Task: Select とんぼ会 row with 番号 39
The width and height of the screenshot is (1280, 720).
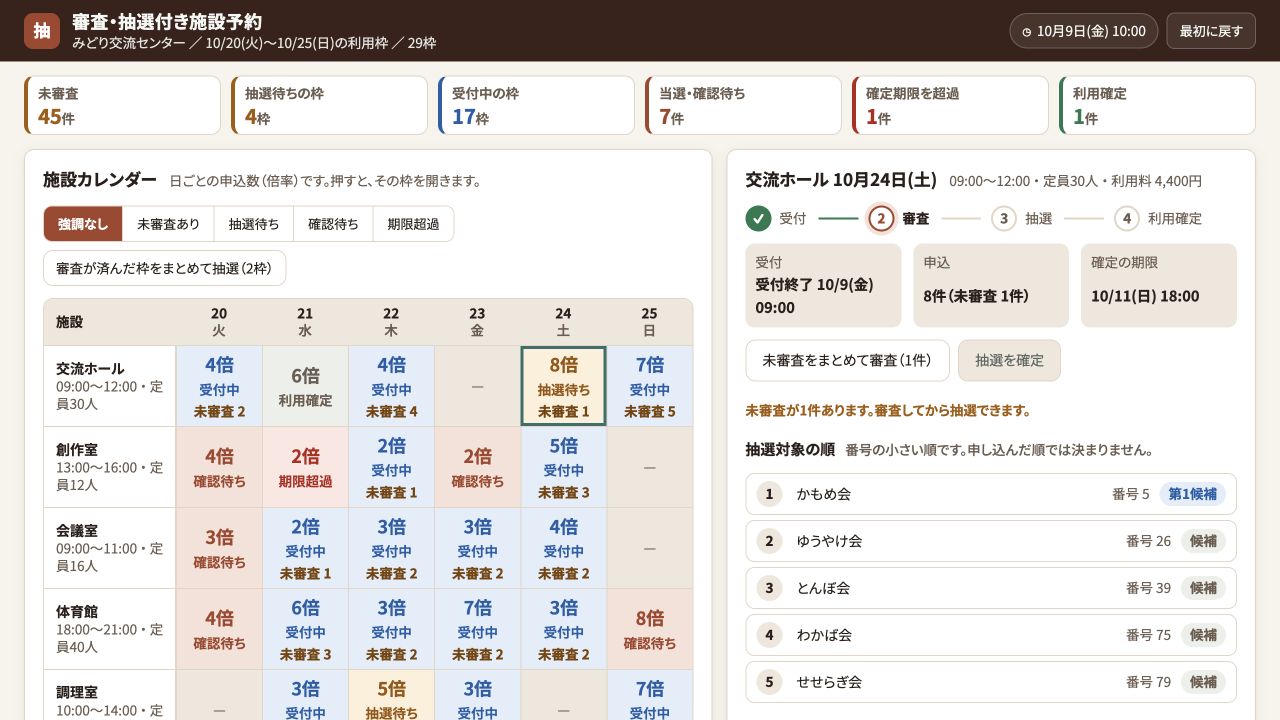Action: [991, 588]
